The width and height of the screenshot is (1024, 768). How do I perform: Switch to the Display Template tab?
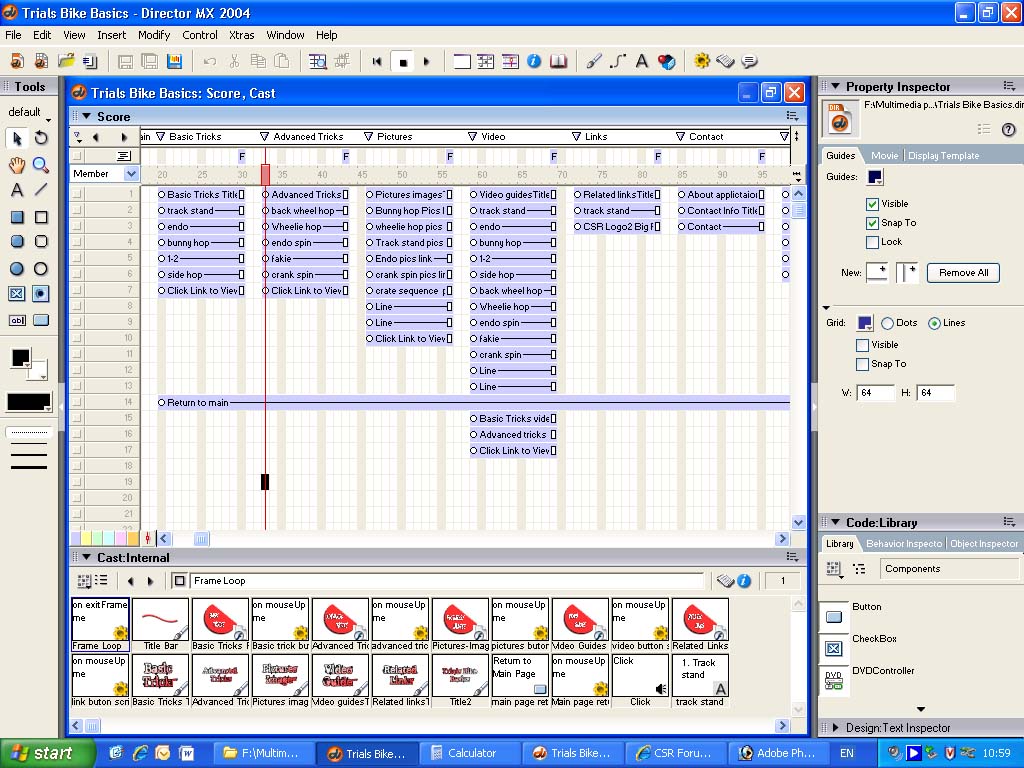pyautogui.click(x=944, y=155)
